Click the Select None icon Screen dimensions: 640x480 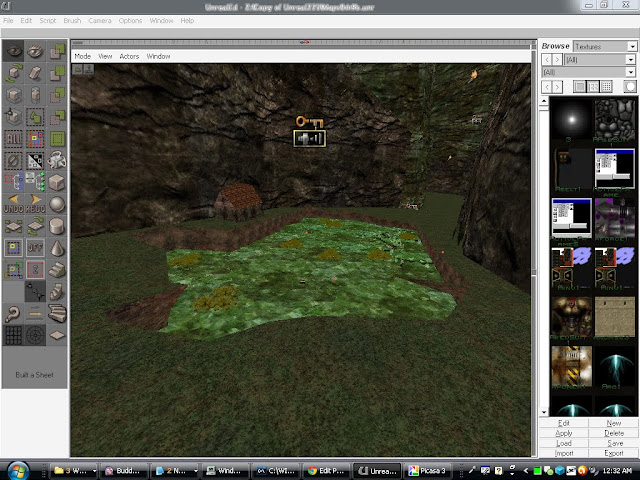pyautogui.click(x=13, y=161)
